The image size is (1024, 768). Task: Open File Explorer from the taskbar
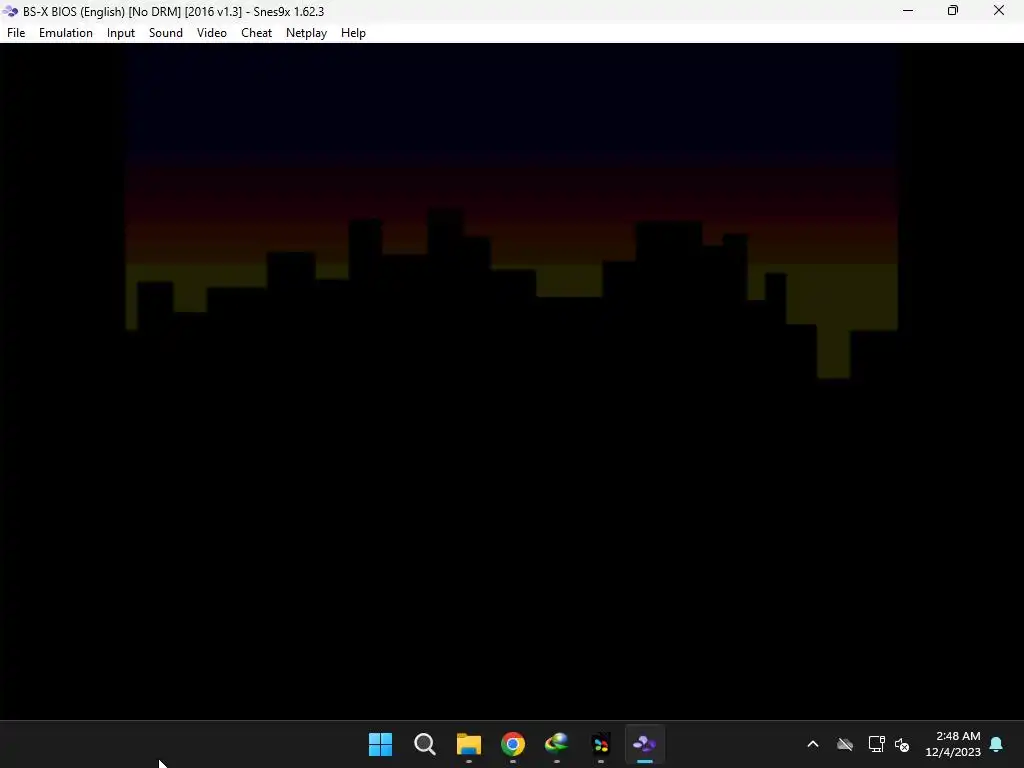coord(468,744)
